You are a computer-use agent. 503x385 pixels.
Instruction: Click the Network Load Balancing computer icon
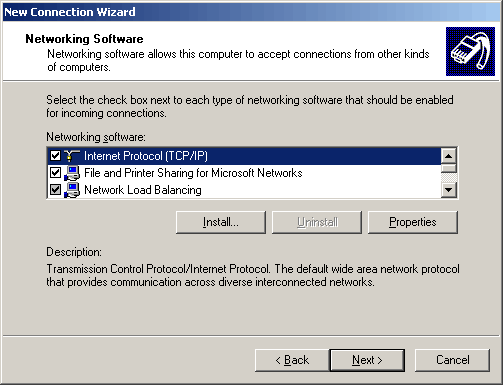click(72, 190)
